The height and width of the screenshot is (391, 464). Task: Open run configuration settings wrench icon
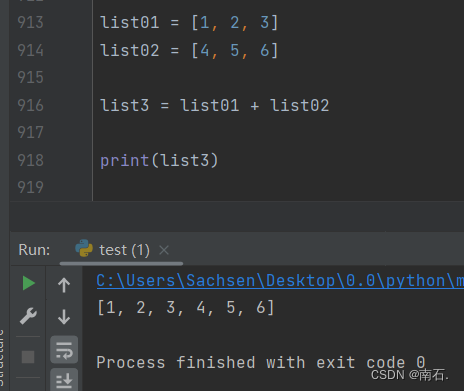[x=28, y=316]
